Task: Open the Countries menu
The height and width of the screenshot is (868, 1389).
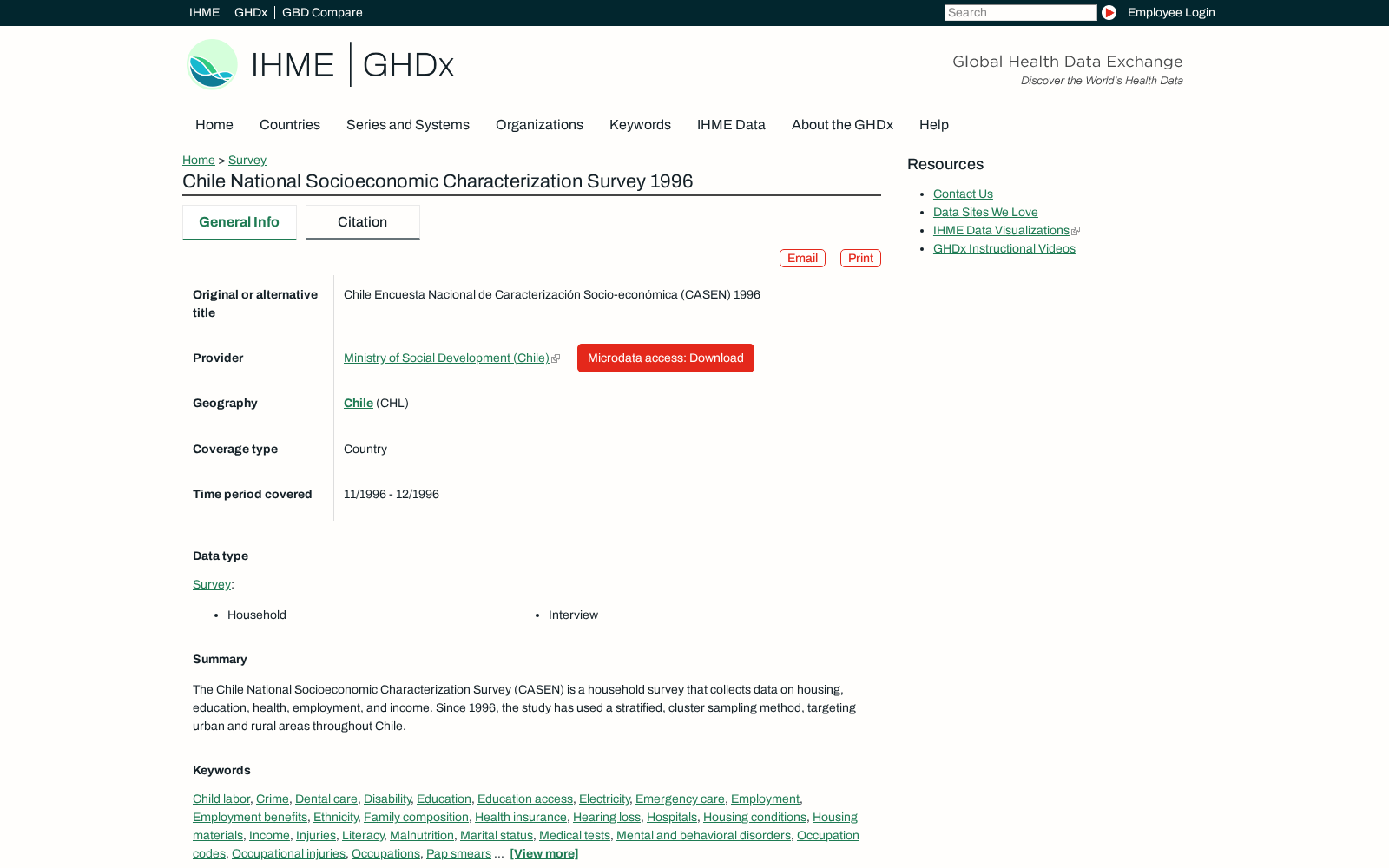Action: 290,125
